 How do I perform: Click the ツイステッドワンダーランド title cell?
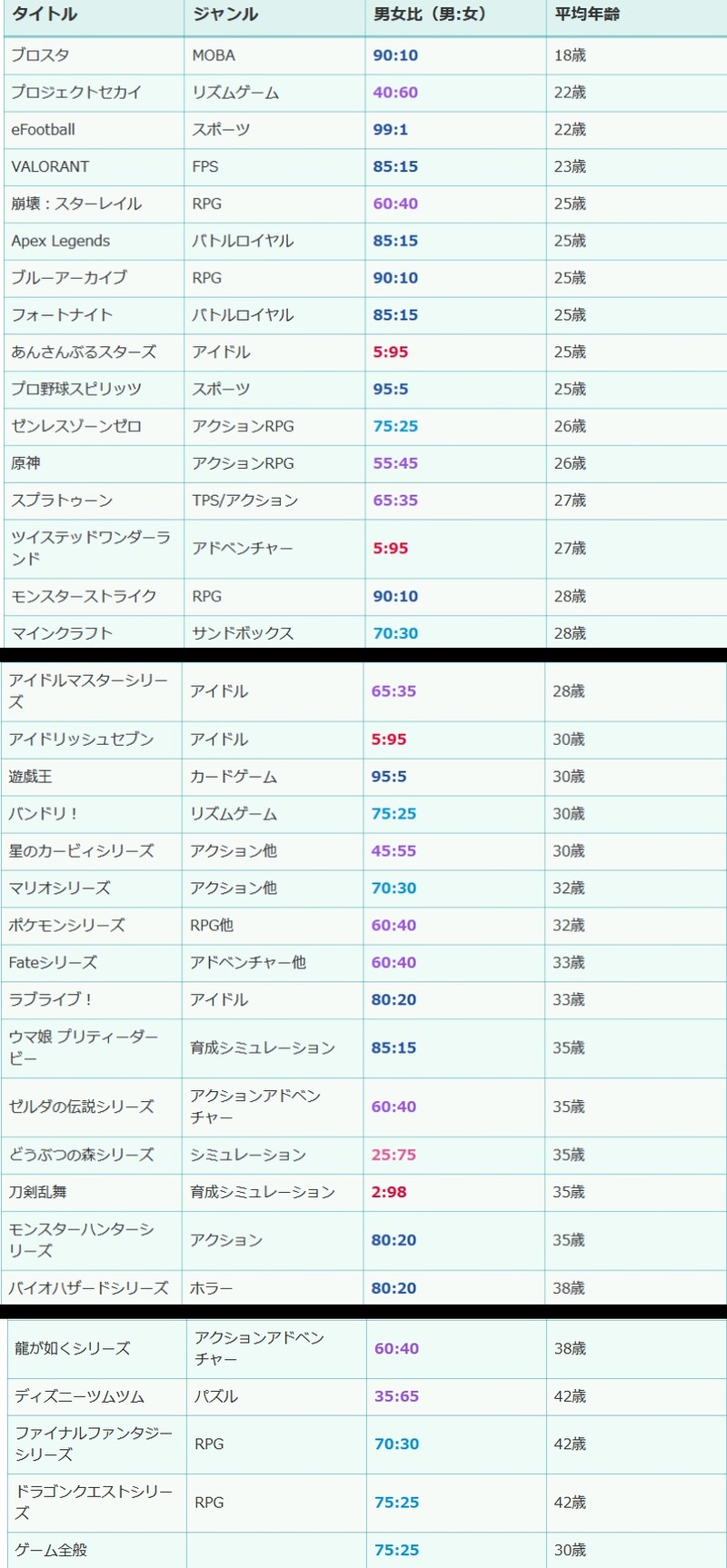pos(94,549)
